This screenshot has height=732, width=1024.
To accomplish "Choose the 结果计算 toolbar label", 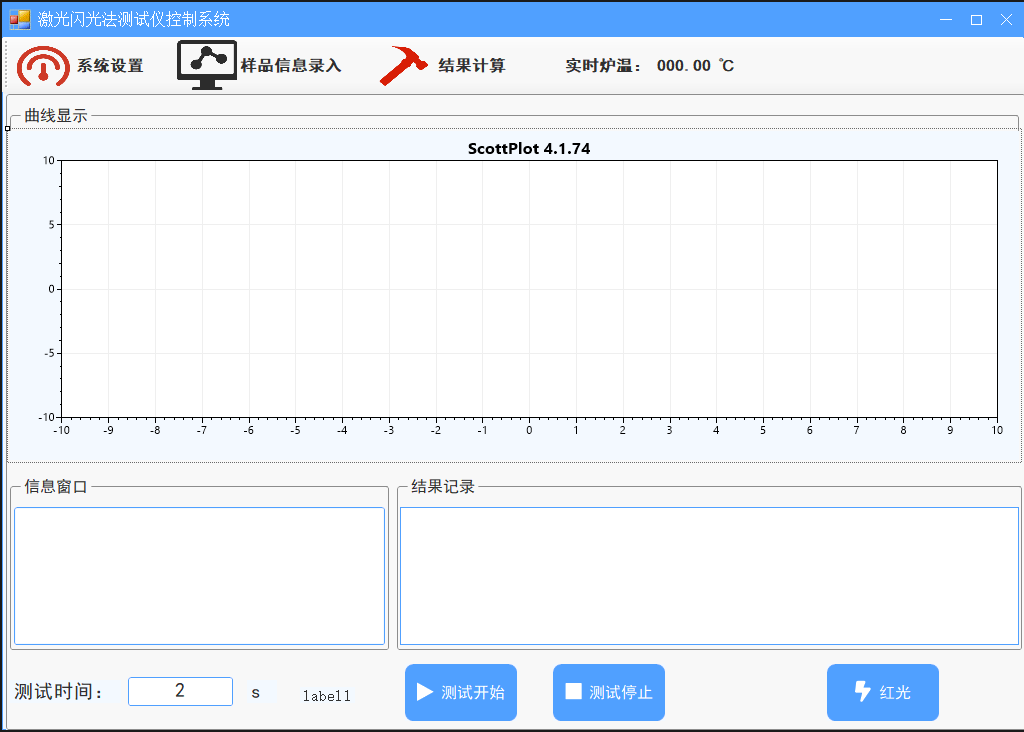I will click(x=472, y=66).
